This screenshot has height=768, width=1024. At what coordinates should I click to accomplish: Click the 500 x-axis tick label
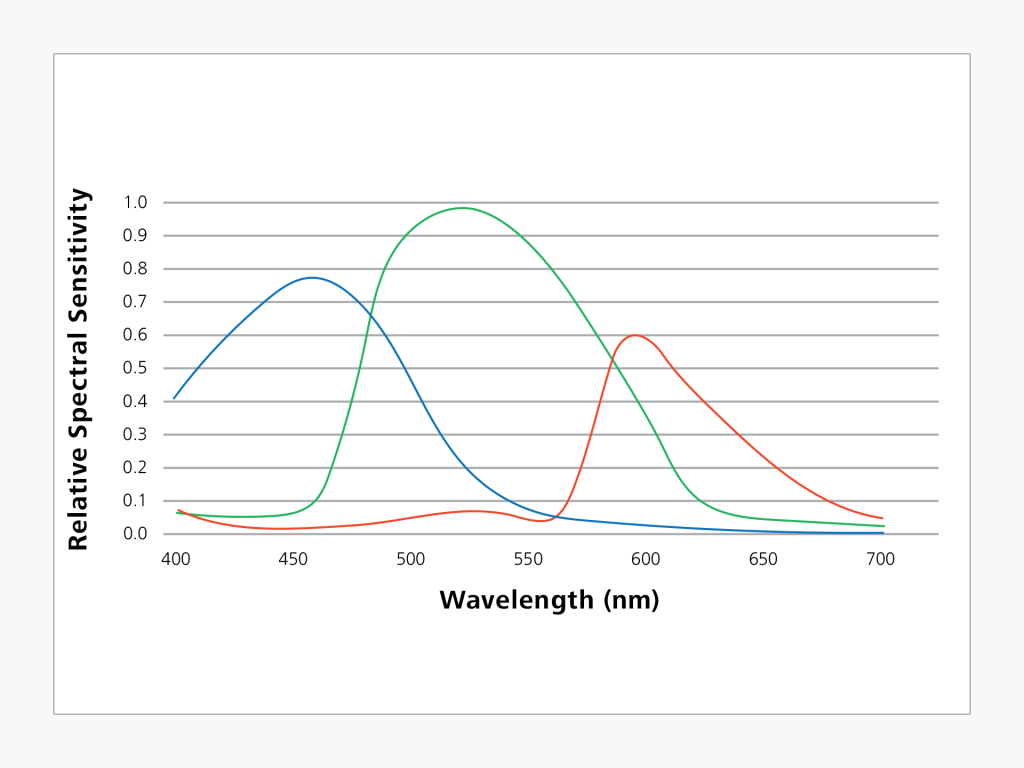click(411, 559)
